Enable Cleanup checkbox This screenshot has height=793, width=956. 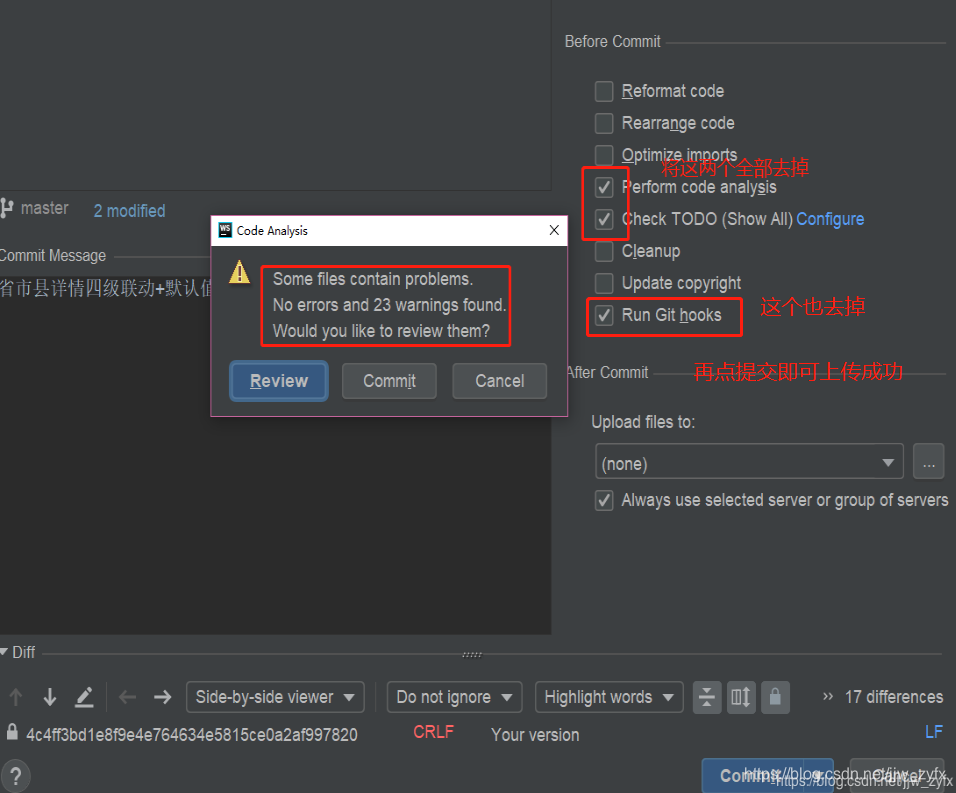[604, 251]
